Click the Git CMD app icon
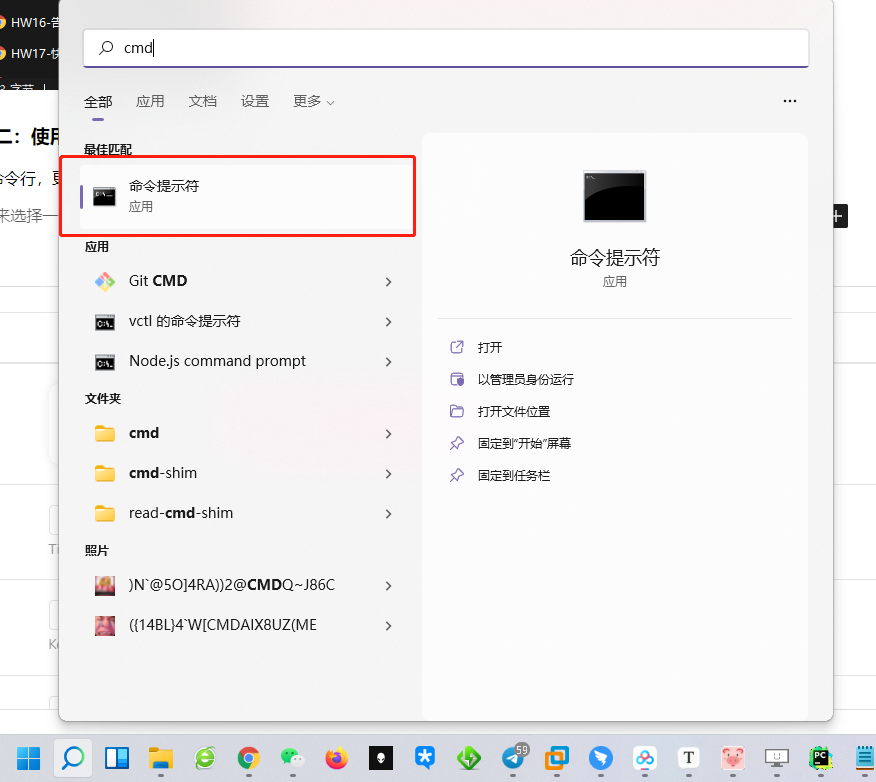The image size is (876, 782). coord(105,282)
